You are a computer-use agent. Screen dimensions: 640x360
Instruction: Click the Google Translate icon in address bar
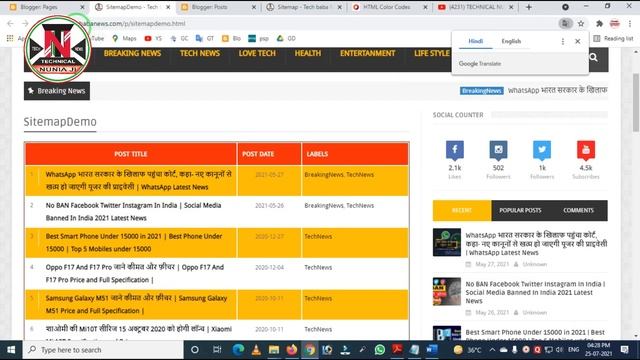[565, 23]
